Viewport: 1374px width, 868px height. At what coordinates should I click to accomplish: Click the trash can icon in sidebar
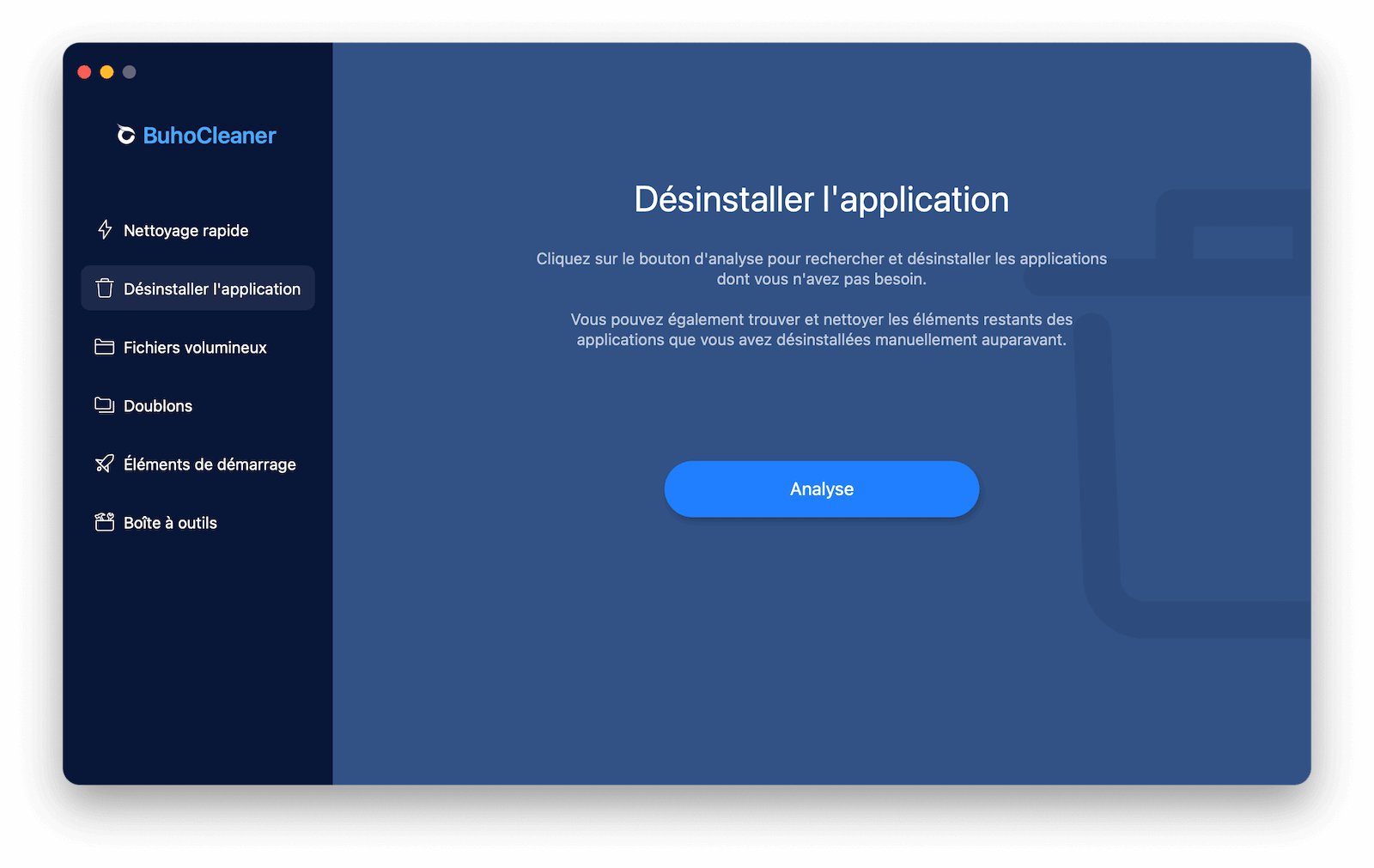[x=105, y=288]
